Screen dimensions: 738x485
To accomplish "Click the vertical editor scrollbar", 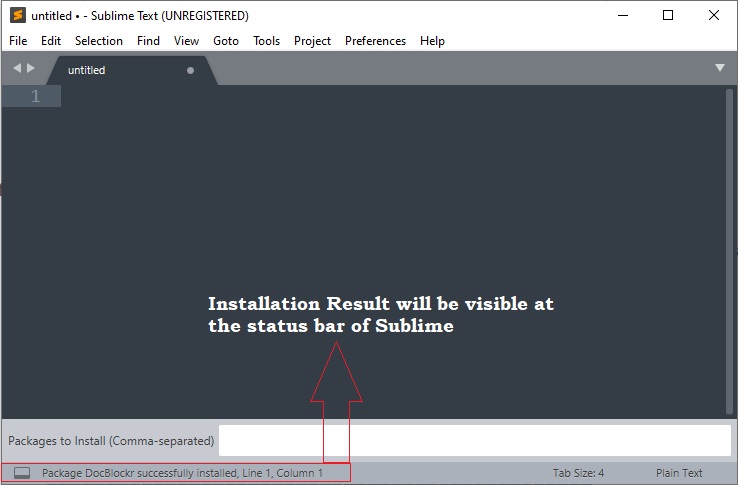I will tap(730, 252).
